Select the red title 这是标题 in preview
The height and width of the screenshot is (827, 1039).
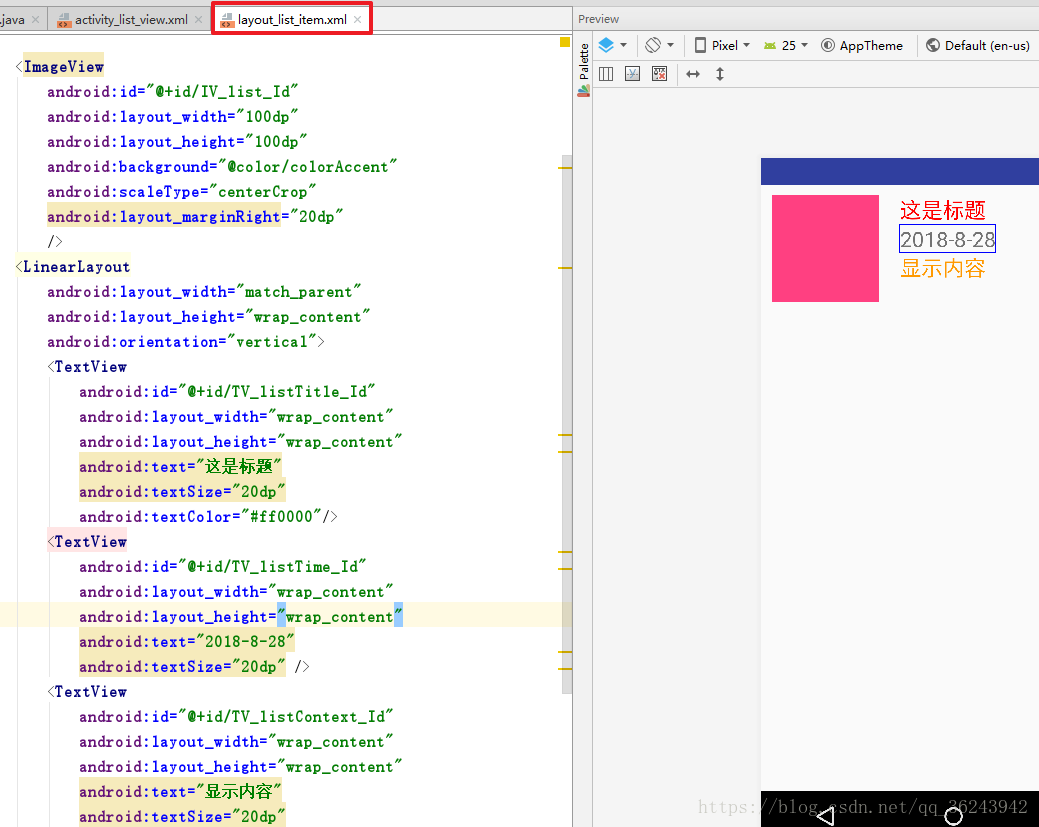(942, 210)
